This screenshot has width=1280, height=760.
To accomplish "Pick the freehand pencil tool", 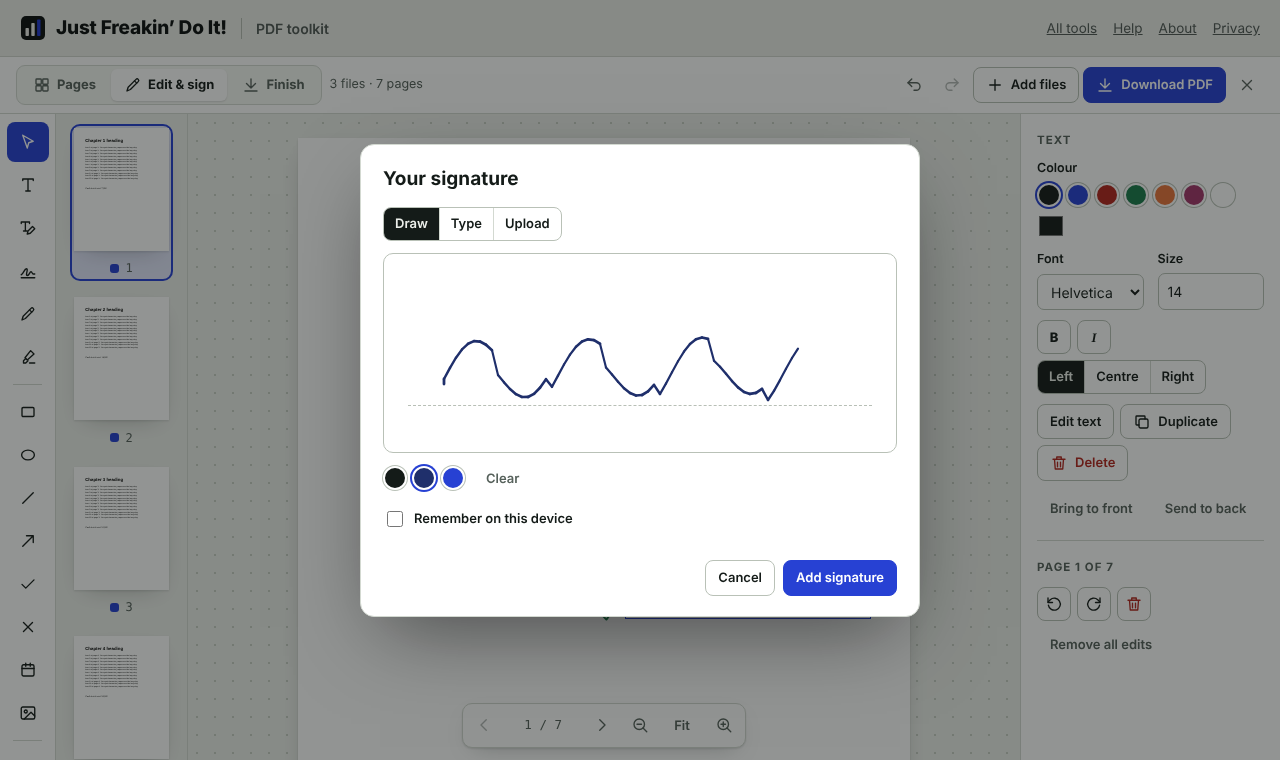I will (x=28, y=314).
